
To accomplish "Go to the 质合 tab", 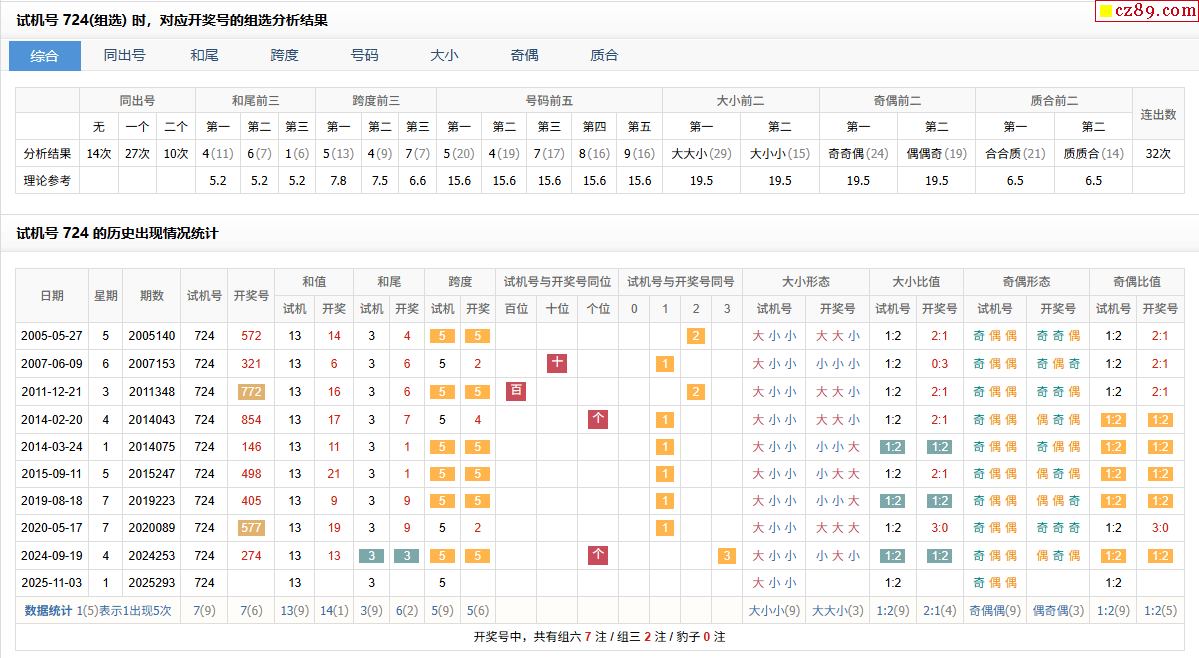I will click(x=604, y=56).
